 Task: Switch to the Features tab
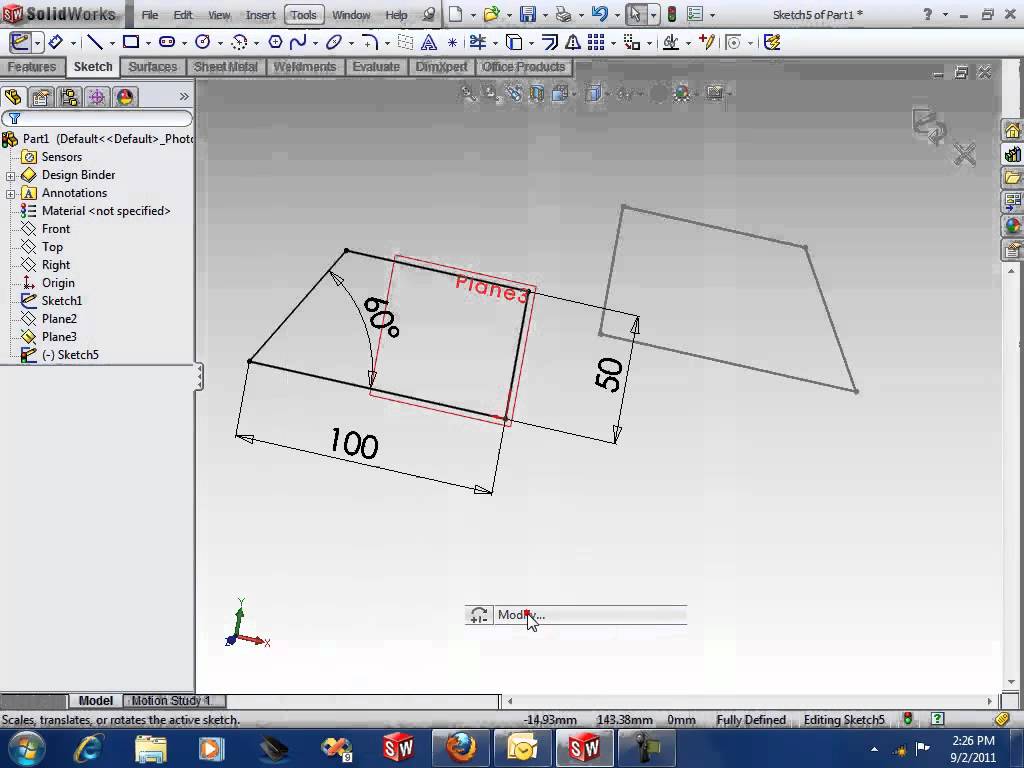point(33,67)
